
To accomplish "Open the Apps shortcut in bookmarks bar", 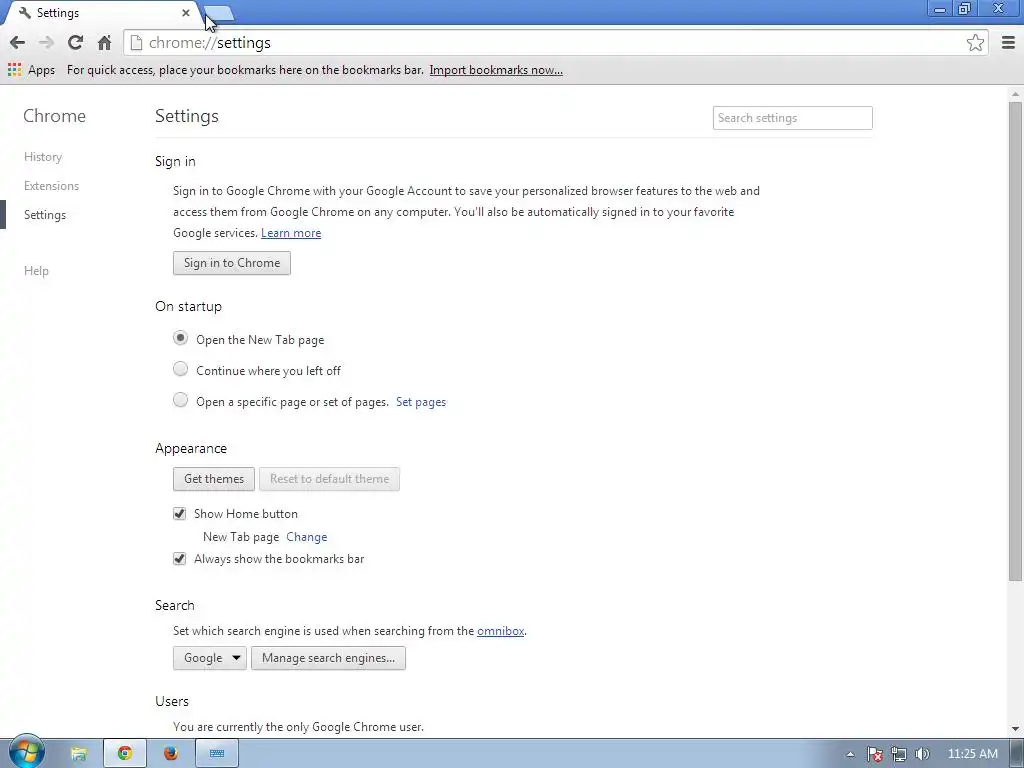I will click(x=31, y=70).
